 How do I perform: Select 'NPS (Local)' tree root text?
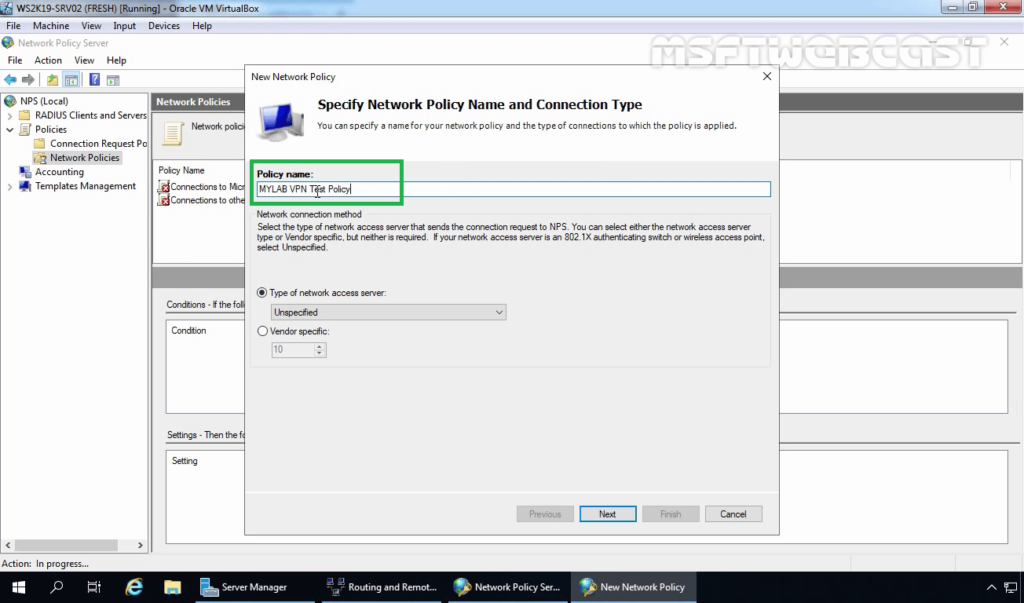44,101
